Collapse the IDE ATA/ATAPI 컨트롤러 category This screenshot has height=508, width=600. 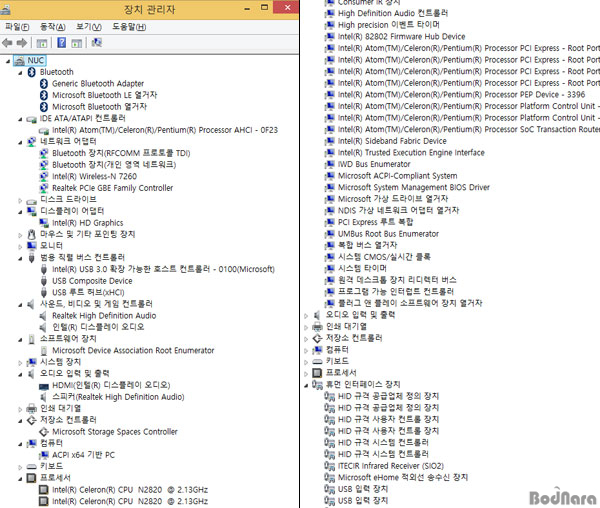coord(20,119)
